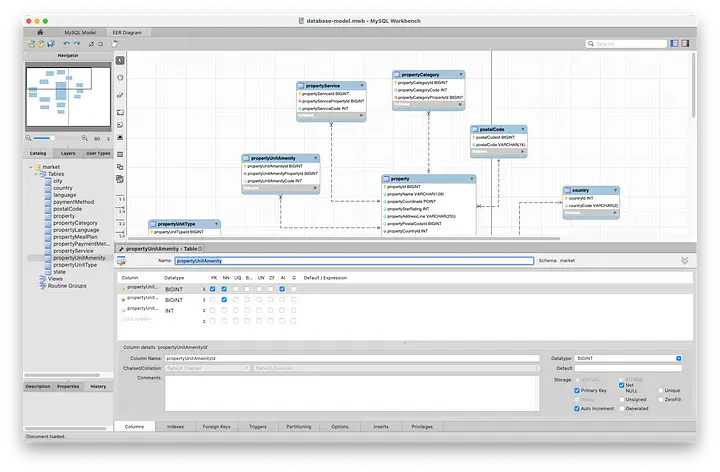Uncheck the Primary Key checkbox
Screen dimensions: 720x472
click(x=577, y=390)
